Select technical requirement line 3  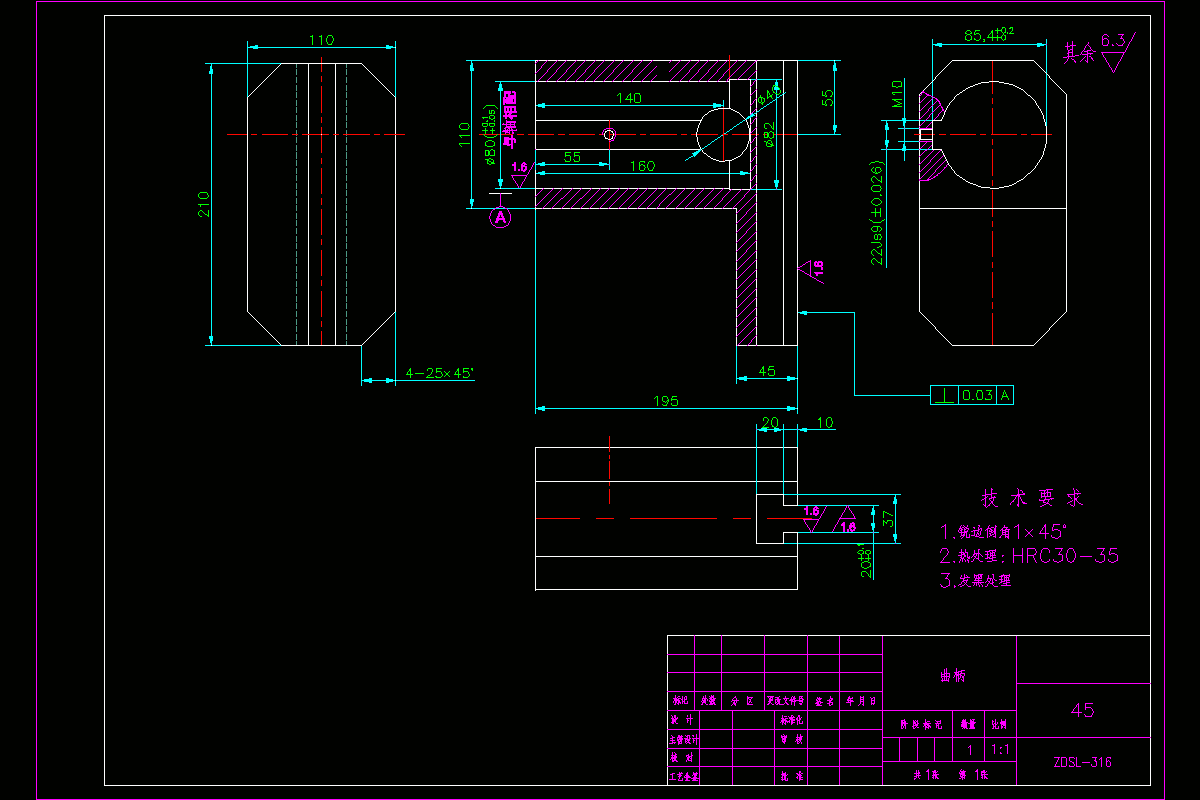(x=975, y=581)
